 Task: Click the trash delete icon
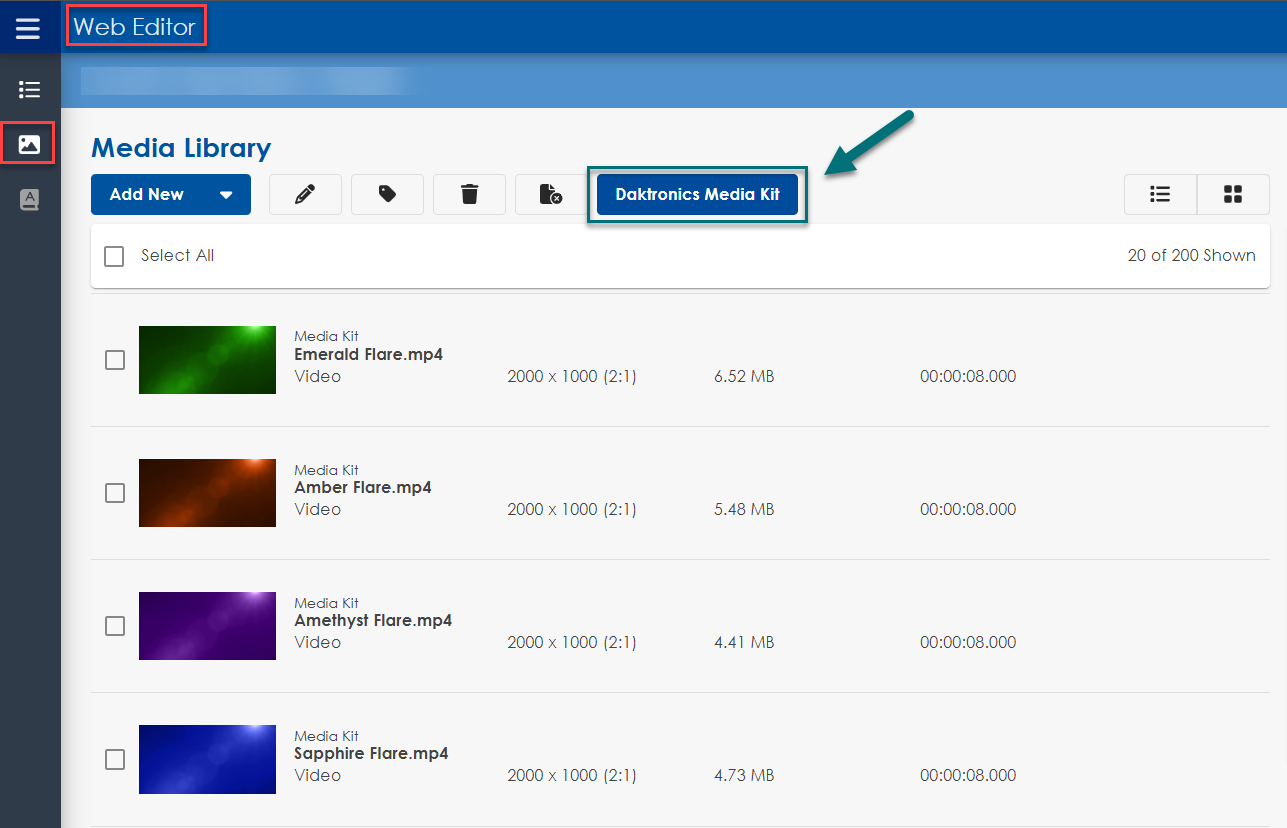[469, 195]
